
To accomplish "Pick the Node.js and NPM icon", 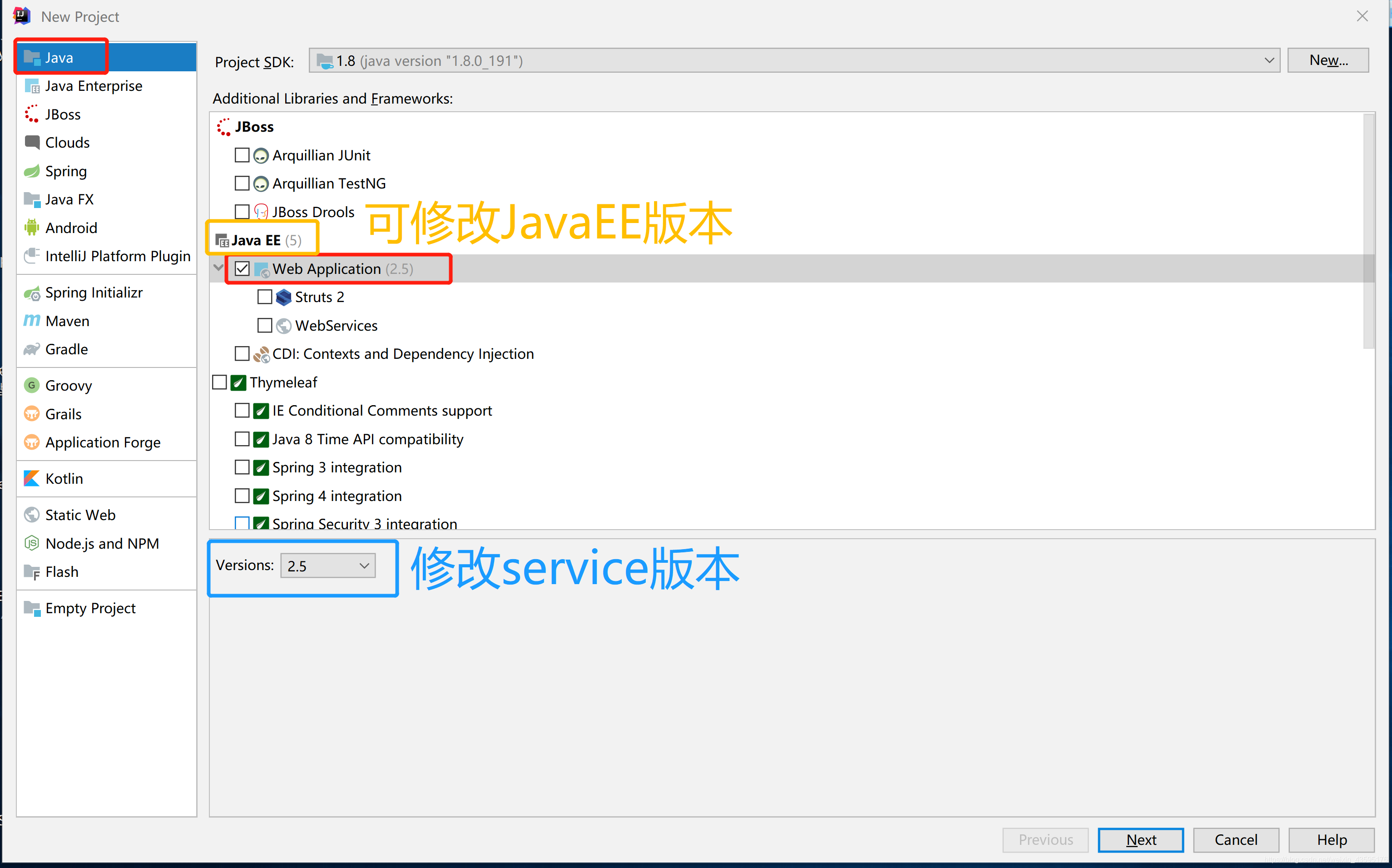I will tap(32, 543).
